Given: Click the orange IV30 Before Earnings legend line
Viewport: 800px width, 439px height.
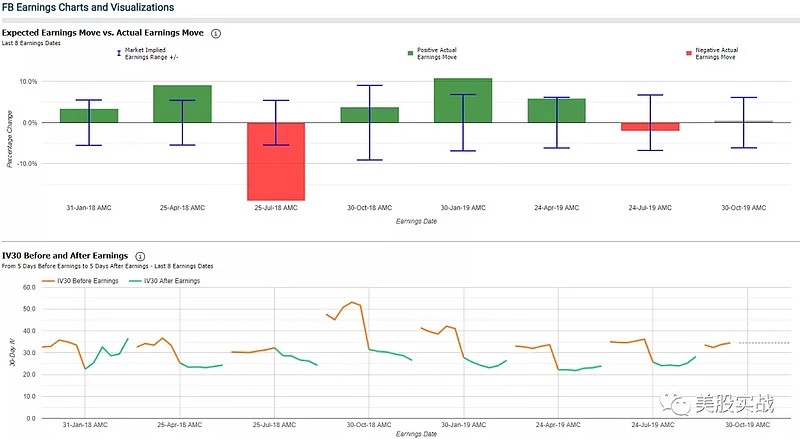Looking at the screenshot, I should [x=48, y=281].
